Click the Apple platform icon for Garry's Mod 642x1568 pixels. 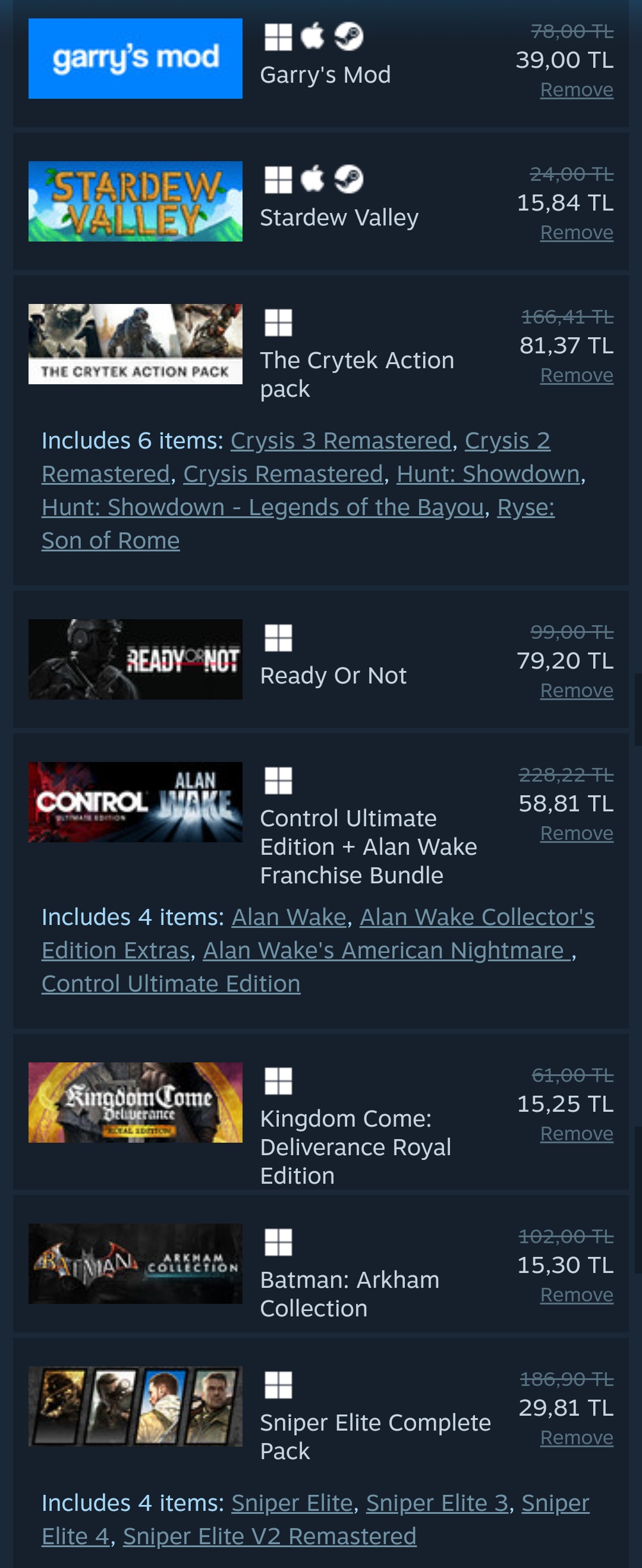[313, 36]
